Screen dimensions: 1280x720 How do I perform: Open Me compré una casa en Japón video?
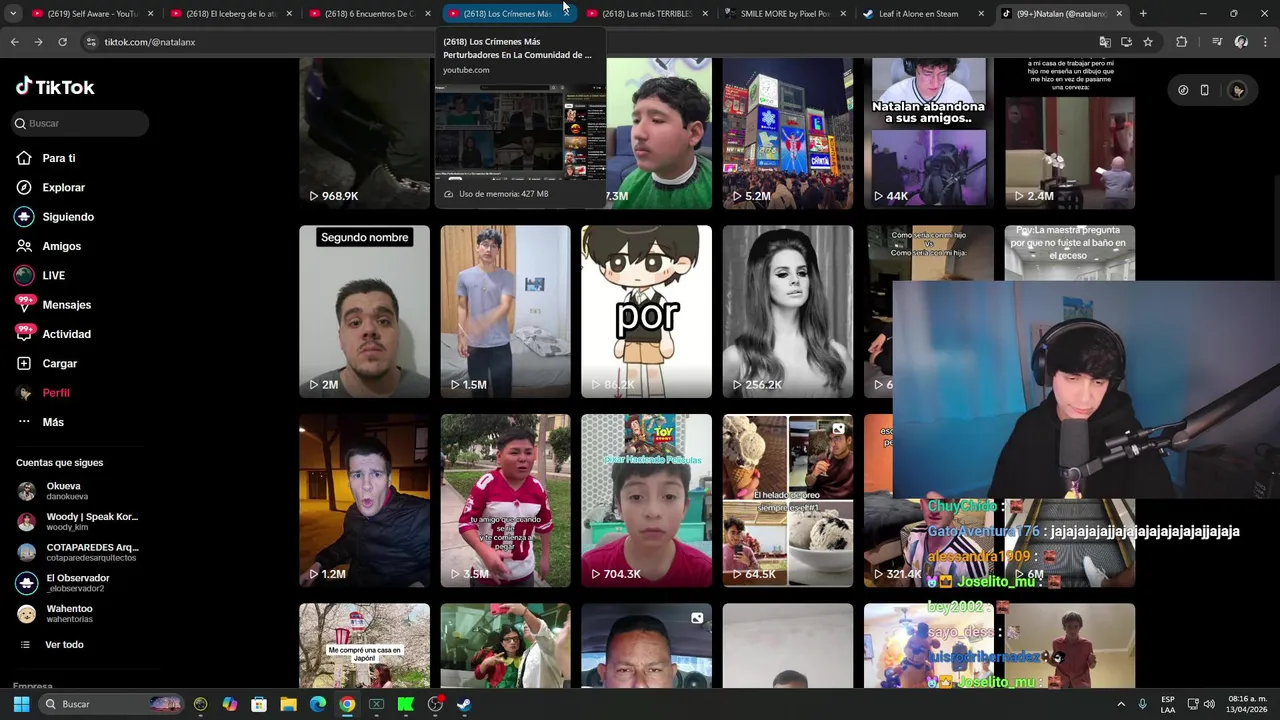pyautogui.click(x=364, y=646)
